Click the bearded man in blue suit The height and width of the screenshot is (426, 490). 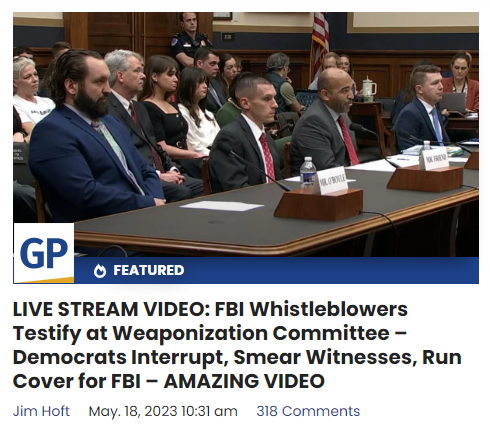93,137
